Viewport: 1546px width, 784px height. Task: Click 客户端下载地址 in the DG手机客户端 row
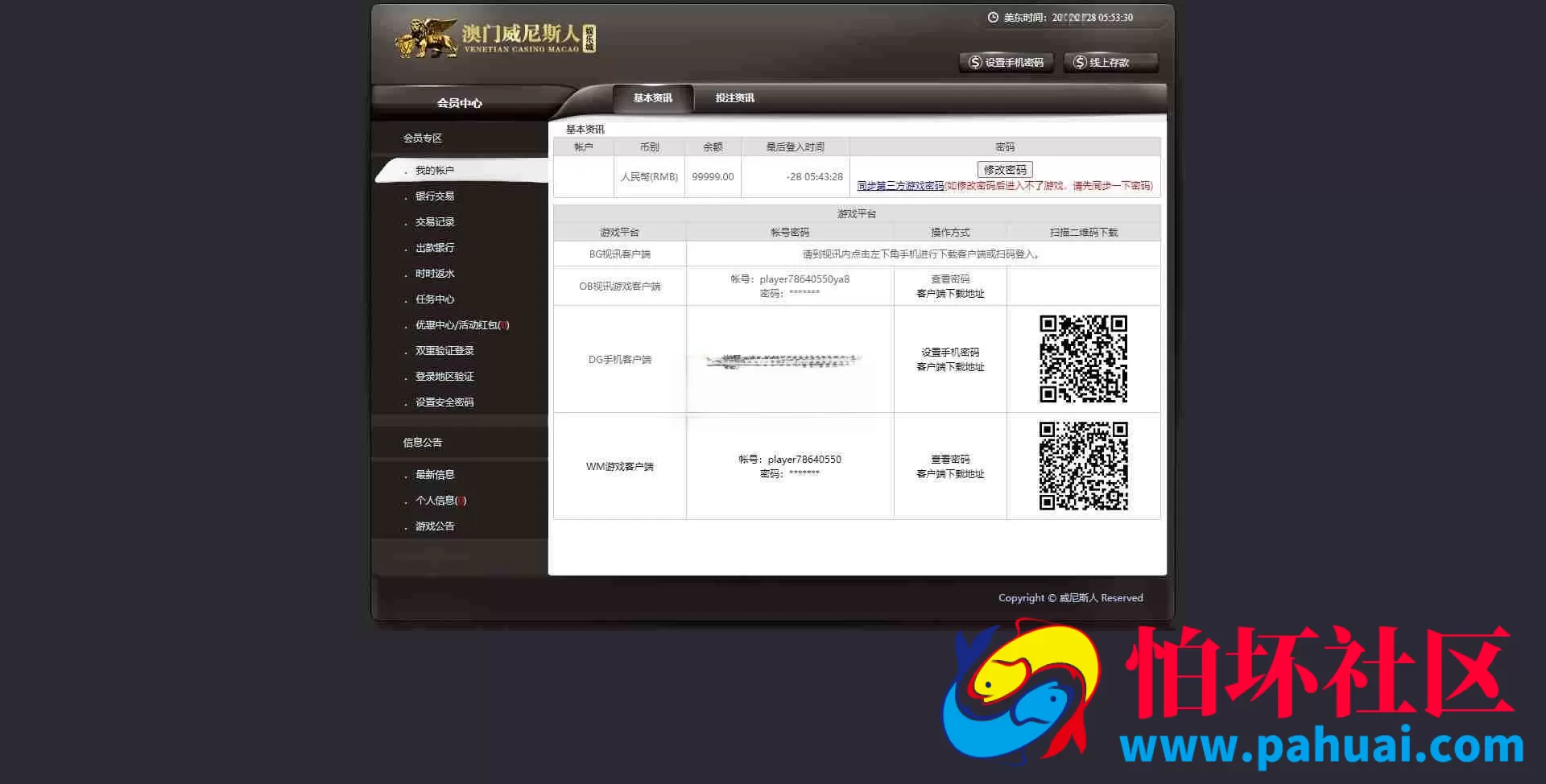pos(950,367)
